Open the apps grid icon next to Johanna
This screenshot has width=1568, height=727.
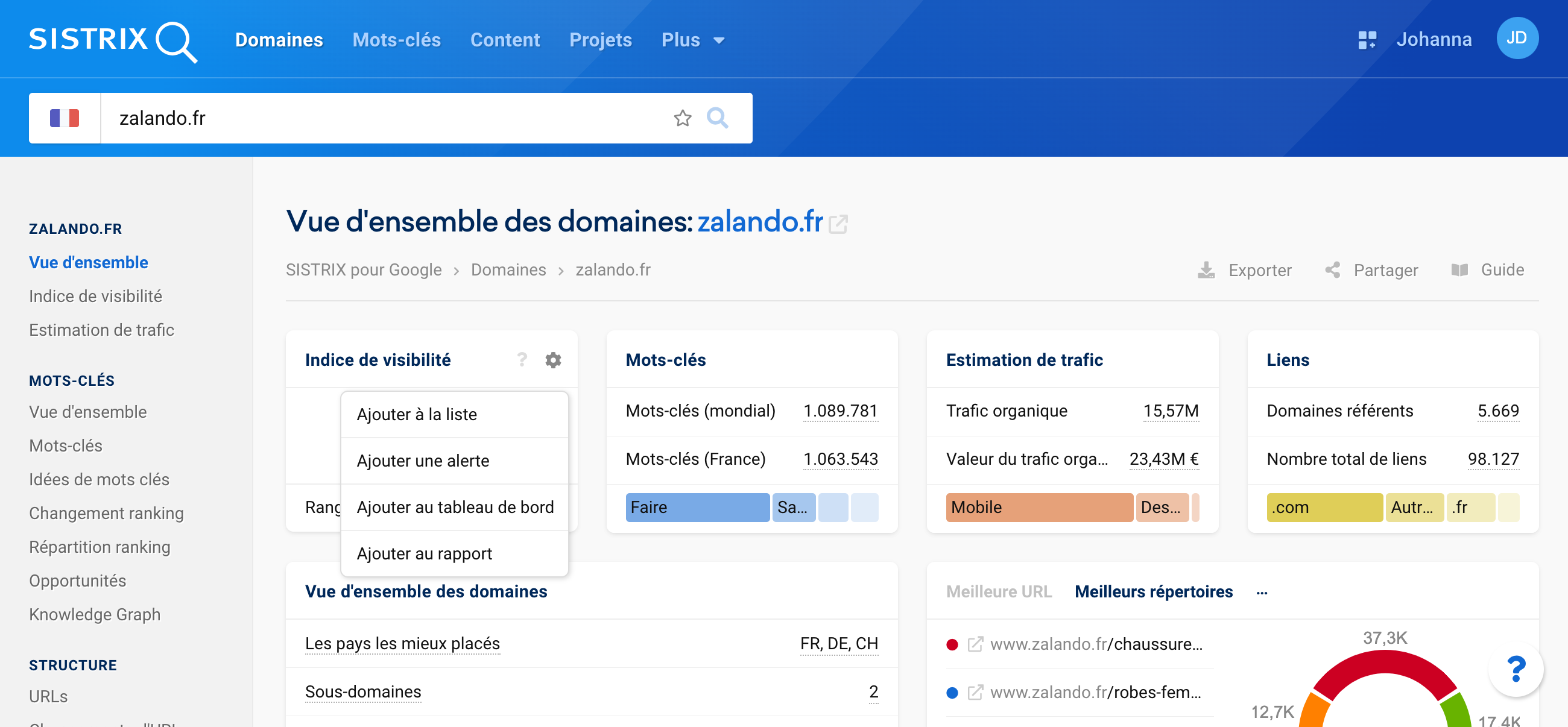tap(1367, 40)
